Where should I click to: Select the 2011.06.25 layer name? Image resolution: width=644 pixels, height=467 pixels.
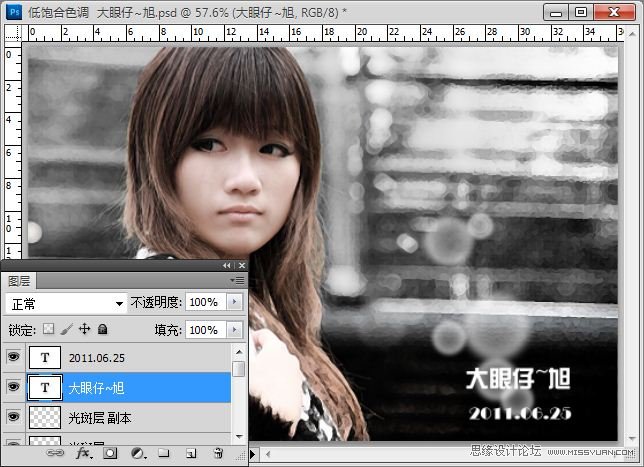point(97,358)
